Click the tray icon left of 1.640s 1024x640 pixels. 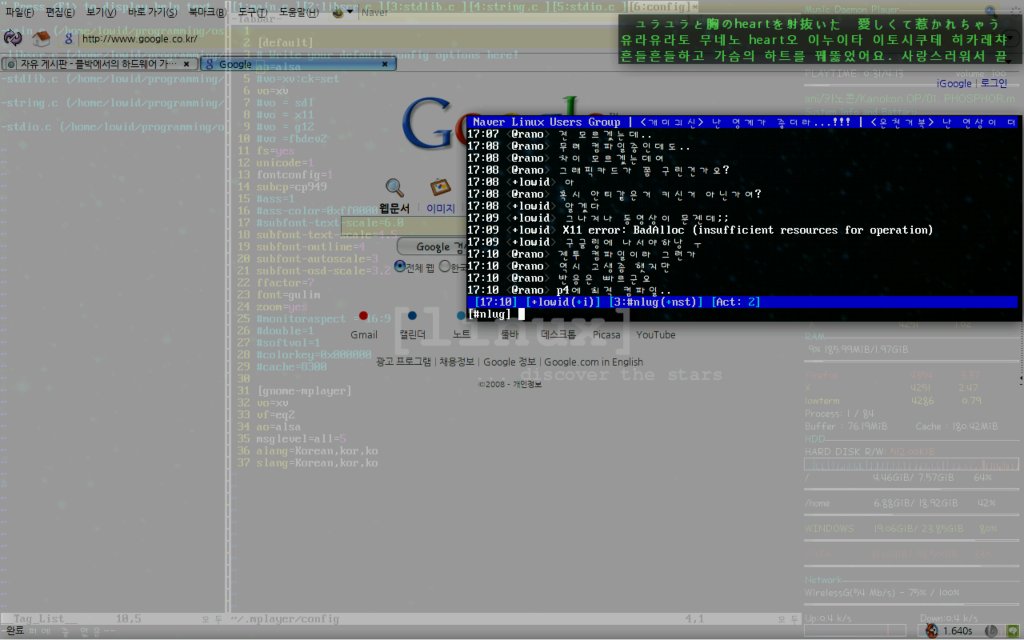932,630
